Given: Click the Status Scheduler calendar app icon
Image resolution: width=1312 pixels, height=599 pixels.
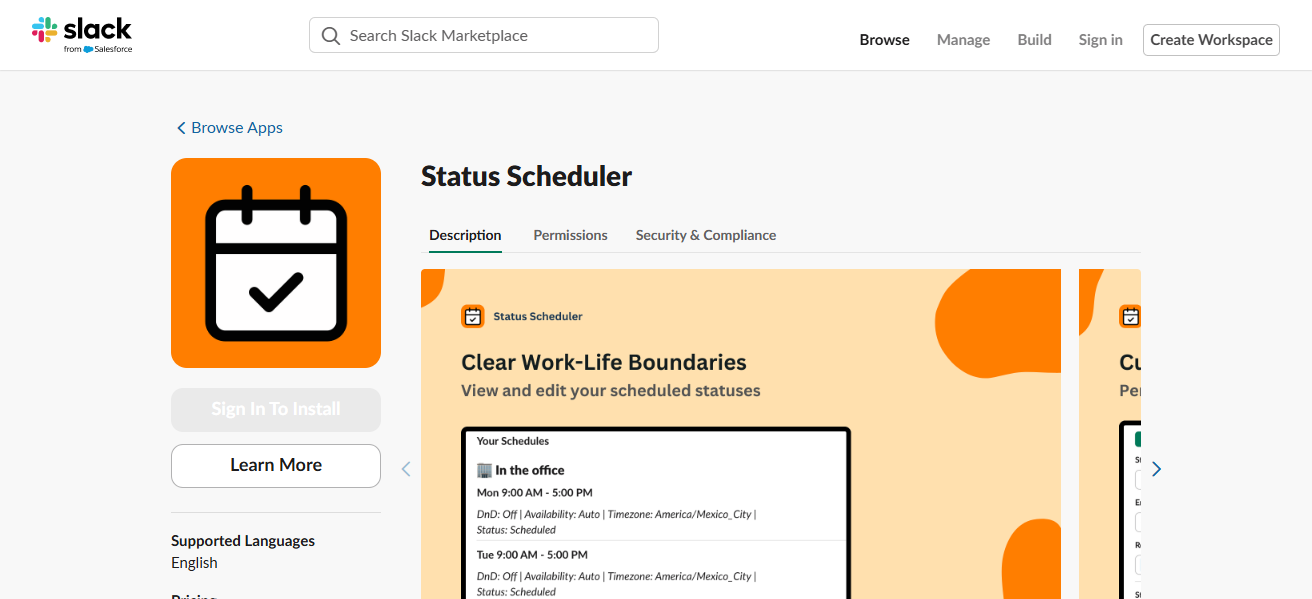Looking at the screenshot, I should tap(276, 263).
